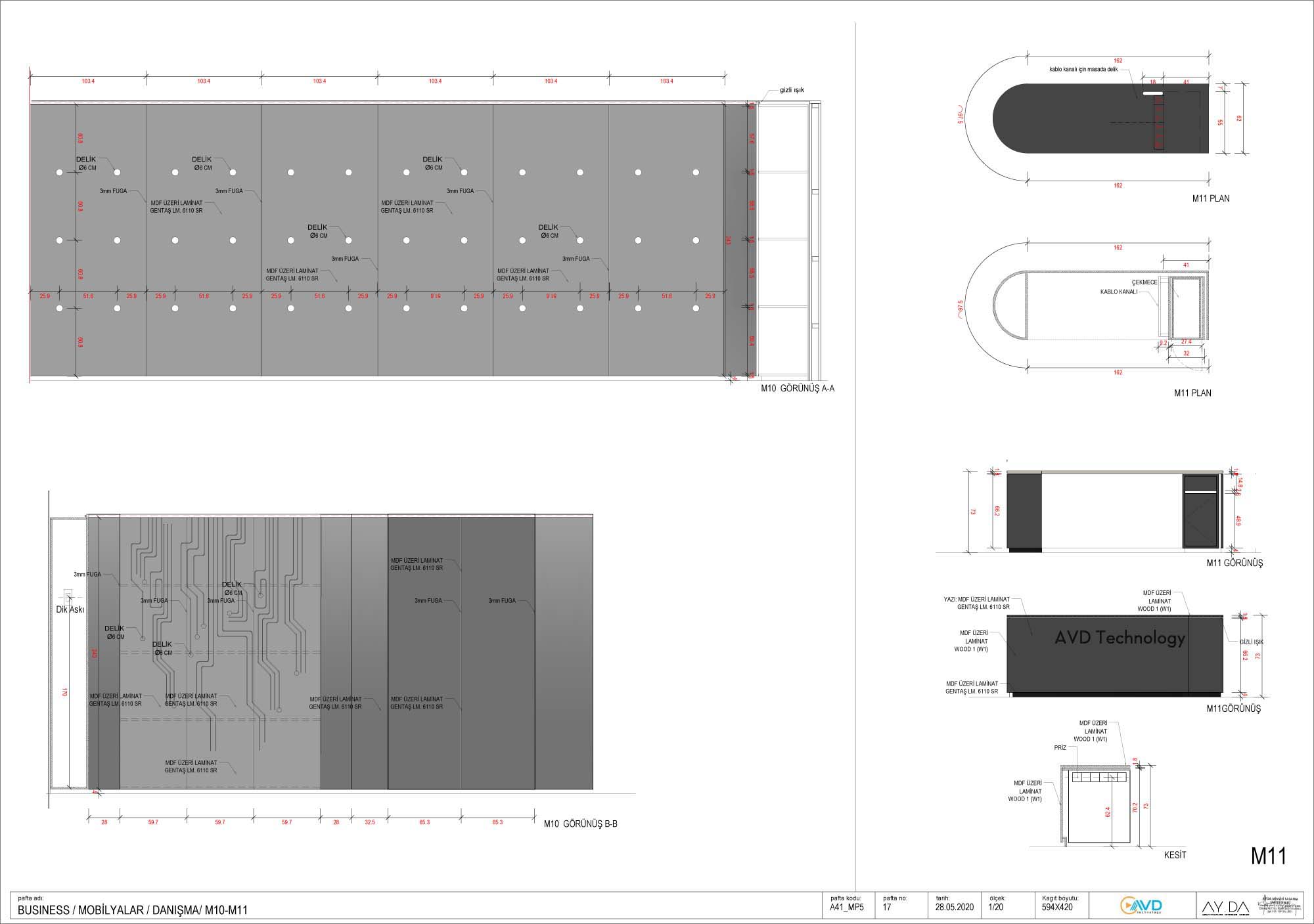Select the M10 GÖRÜNÜŞ A-A title
This screenshot has width=1314, height=924.
tap(798, 389)
